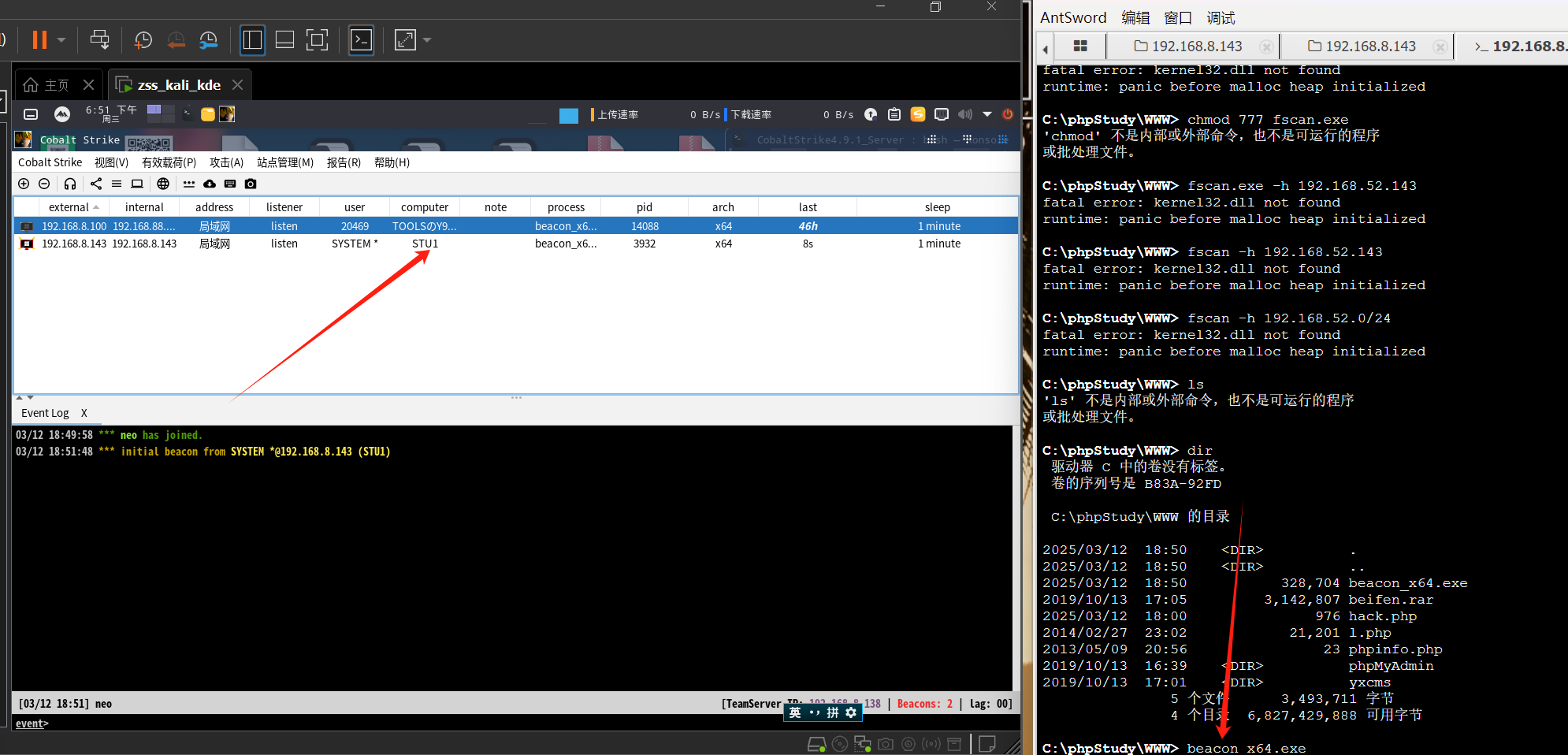Sort sessions by the computer column header
The width and height of the screenshot is (1568, 755).
(x=425, y=207)
